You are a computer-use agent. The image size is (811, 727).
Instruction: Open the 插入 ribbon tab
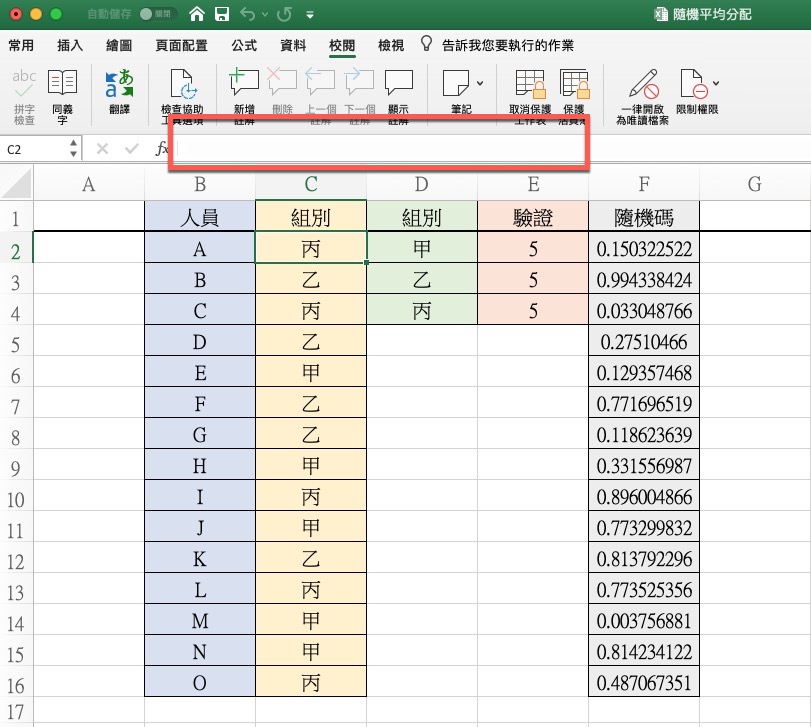coord(70,45)
